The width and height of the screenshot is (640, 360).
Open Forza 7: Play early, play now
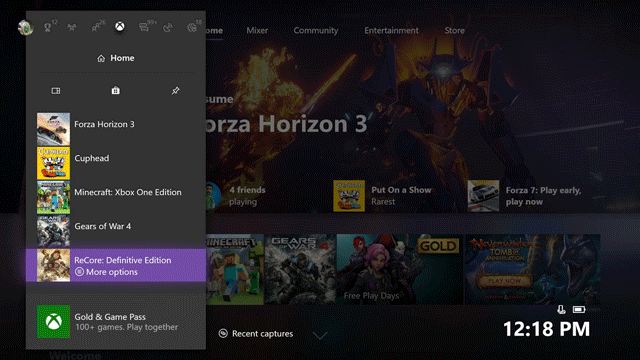pos(524,196)
